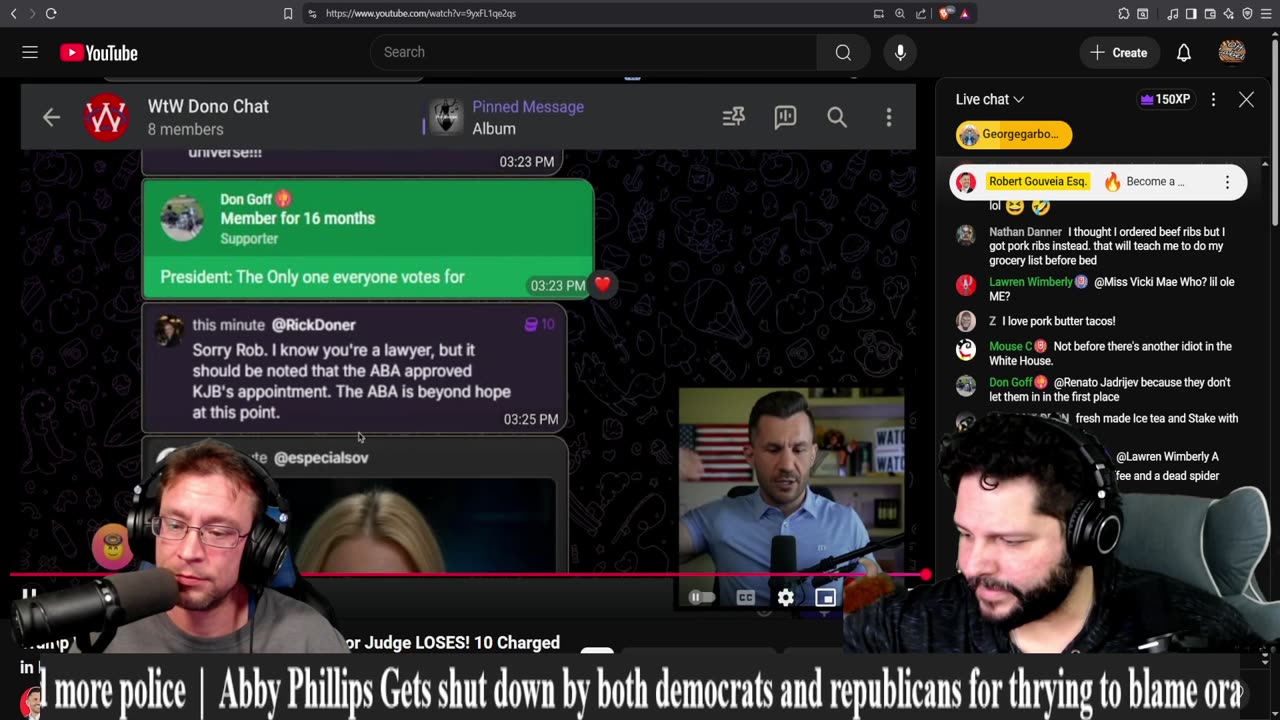Open the Georgegarbo super chat chip

(x=1014, y=135)
